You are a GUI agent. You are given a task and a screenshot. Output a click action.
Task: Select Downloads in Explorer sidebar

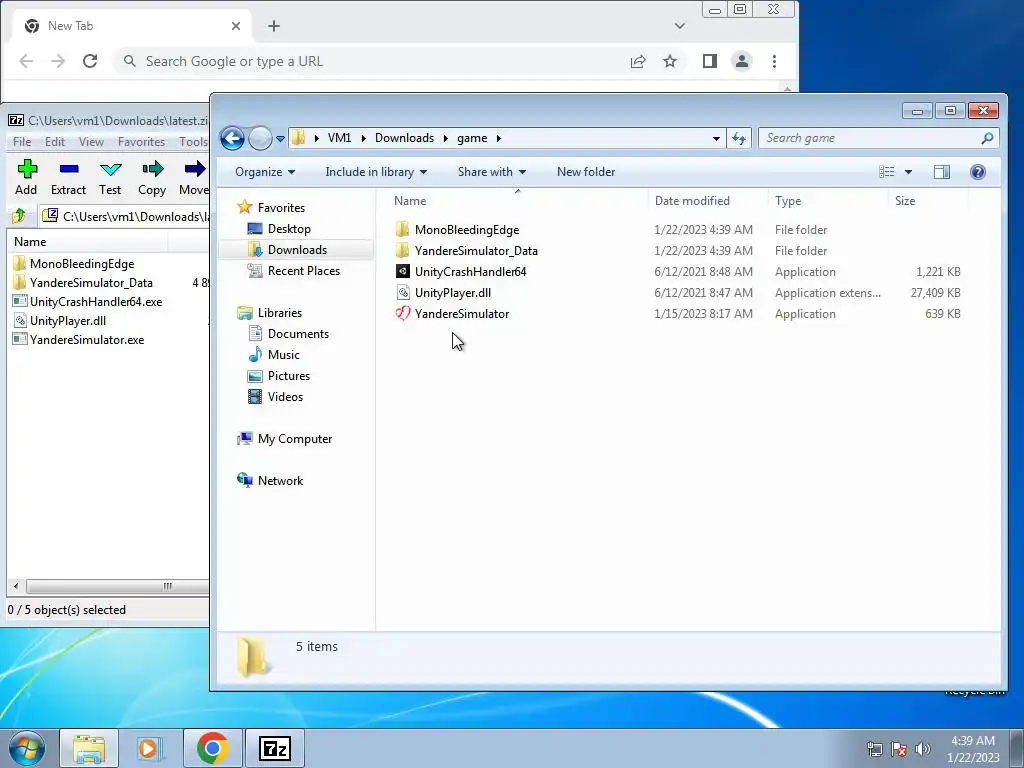click(x=297, y=249)
